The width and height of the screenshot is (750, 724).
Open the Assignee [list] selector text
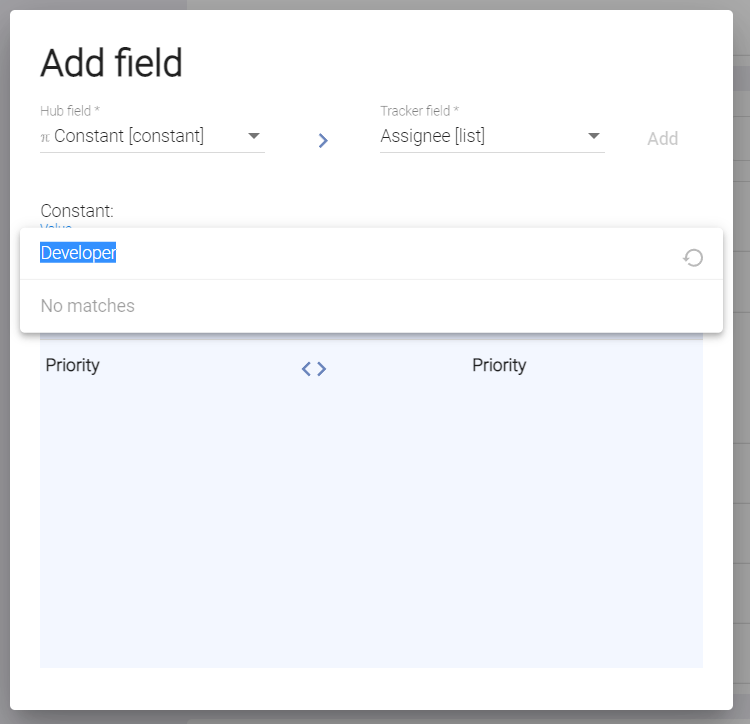click(432, 136)
